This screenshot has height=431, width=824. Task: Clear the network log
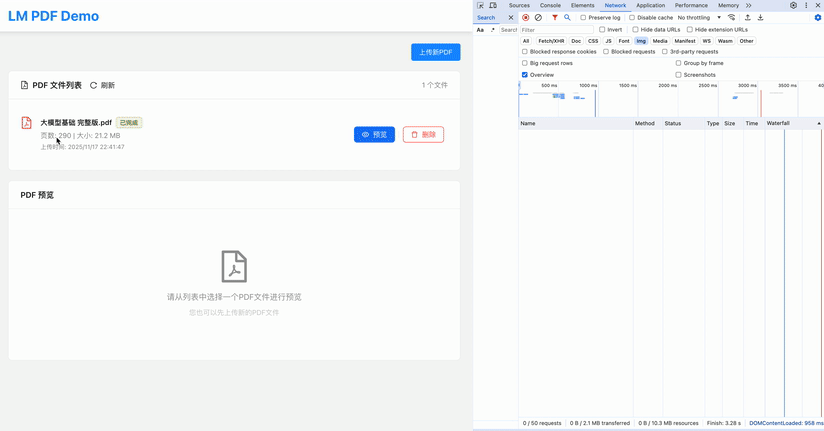point(538,17)
